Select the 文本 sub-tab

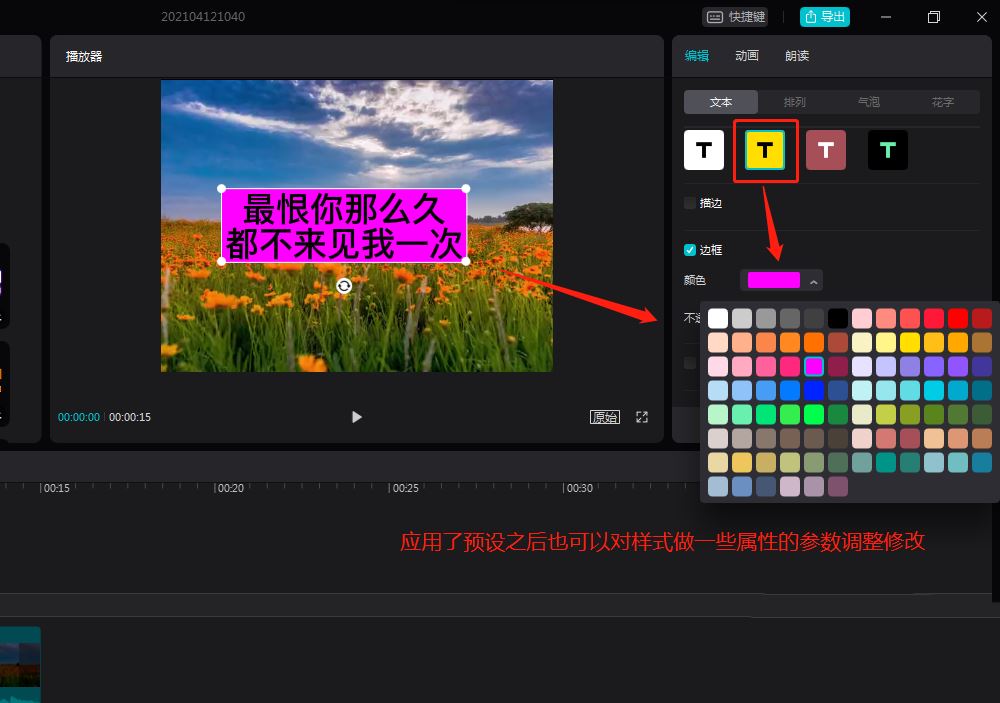pos(721,101)
